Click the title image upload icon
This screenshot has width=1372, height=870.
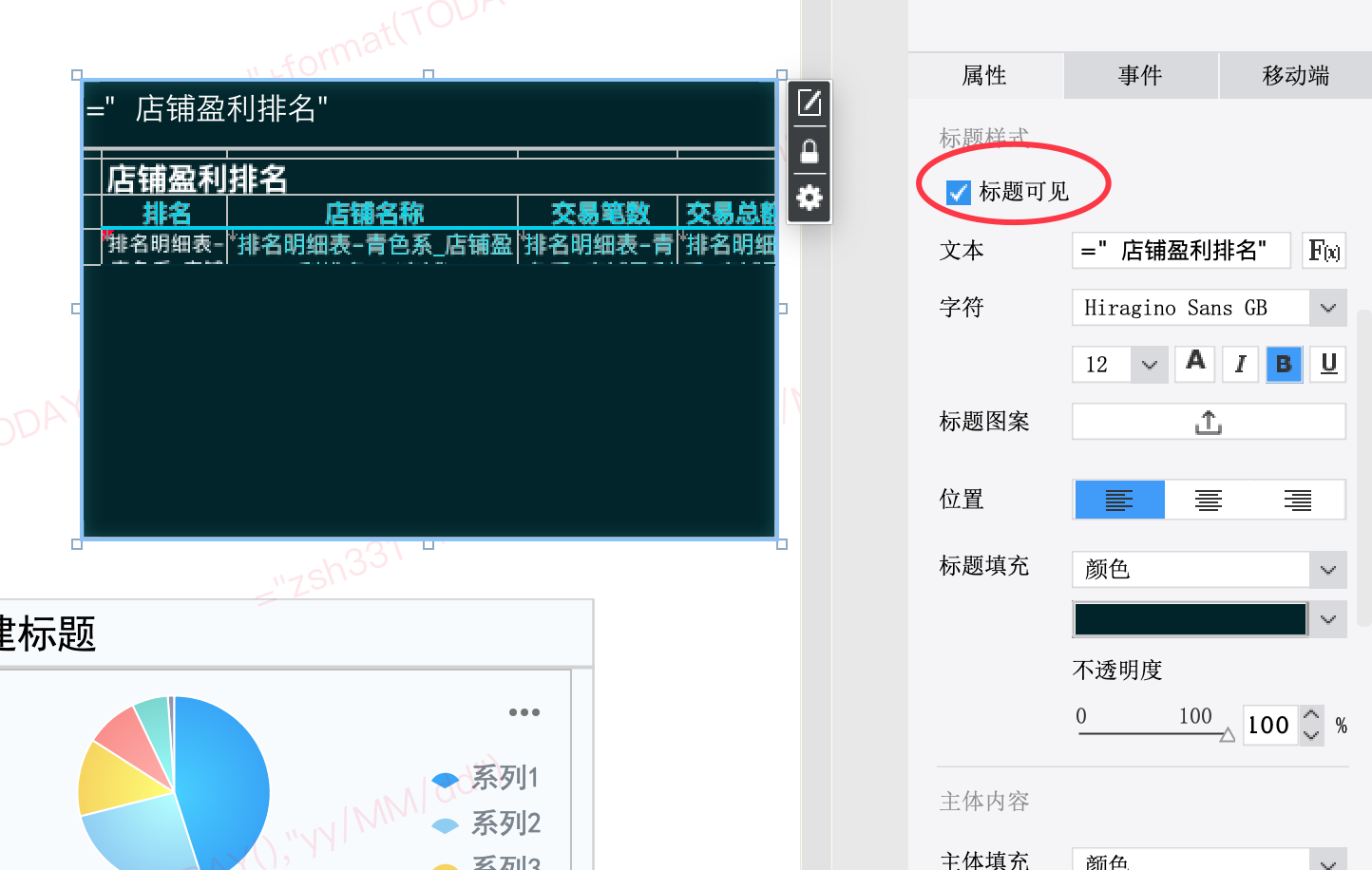tap(1209, 422)
